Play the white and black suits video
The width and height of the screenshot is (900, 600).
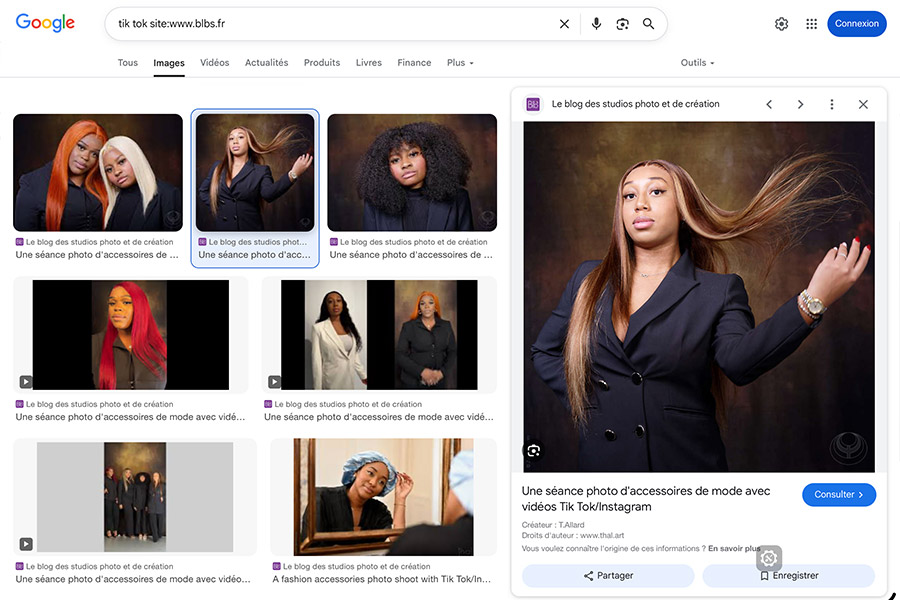[x=379, y=335]
